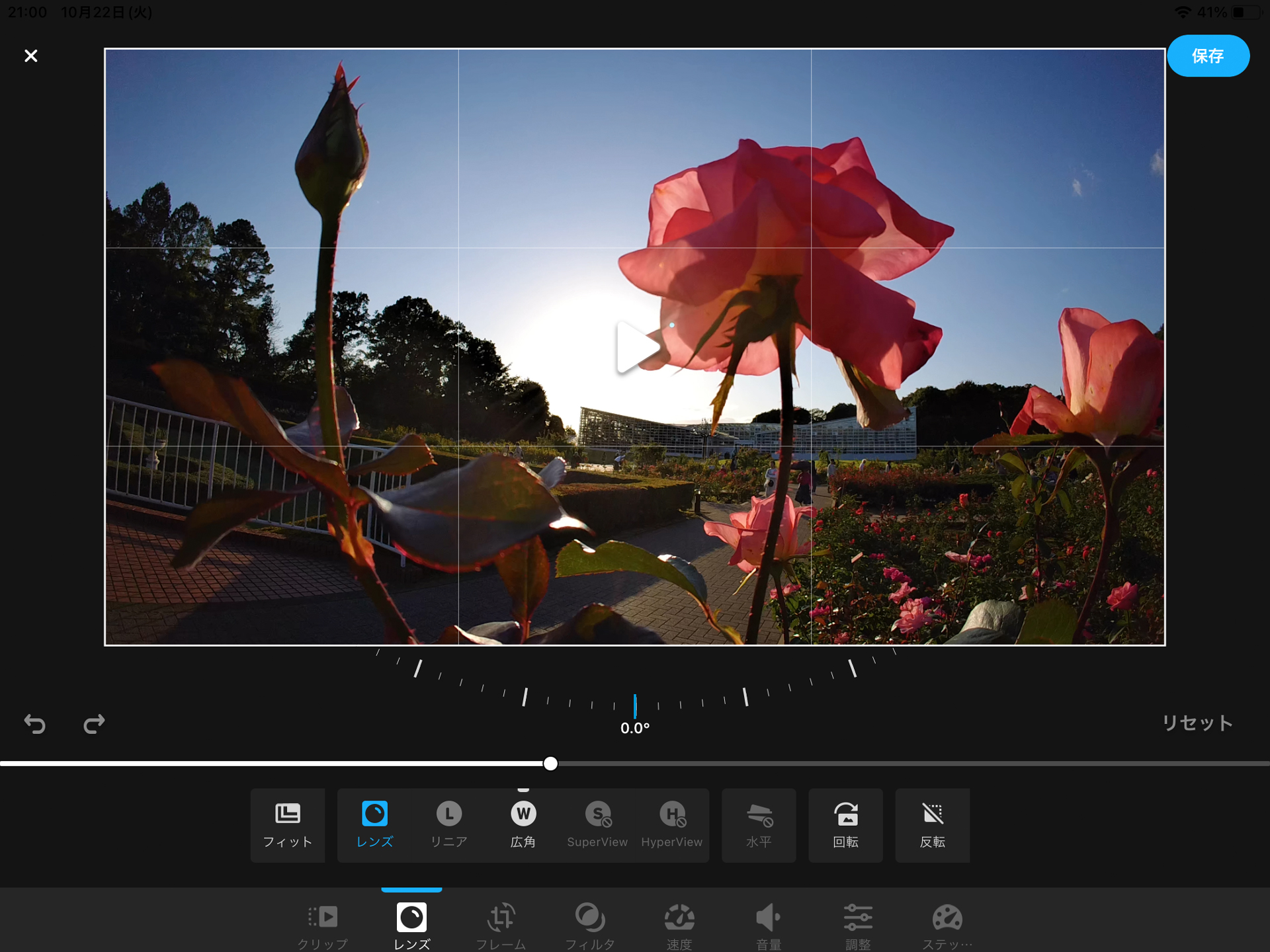Switch to HyperView lens mode
The width and height of the screenshot is (1270, 952).
click(671, 824)
